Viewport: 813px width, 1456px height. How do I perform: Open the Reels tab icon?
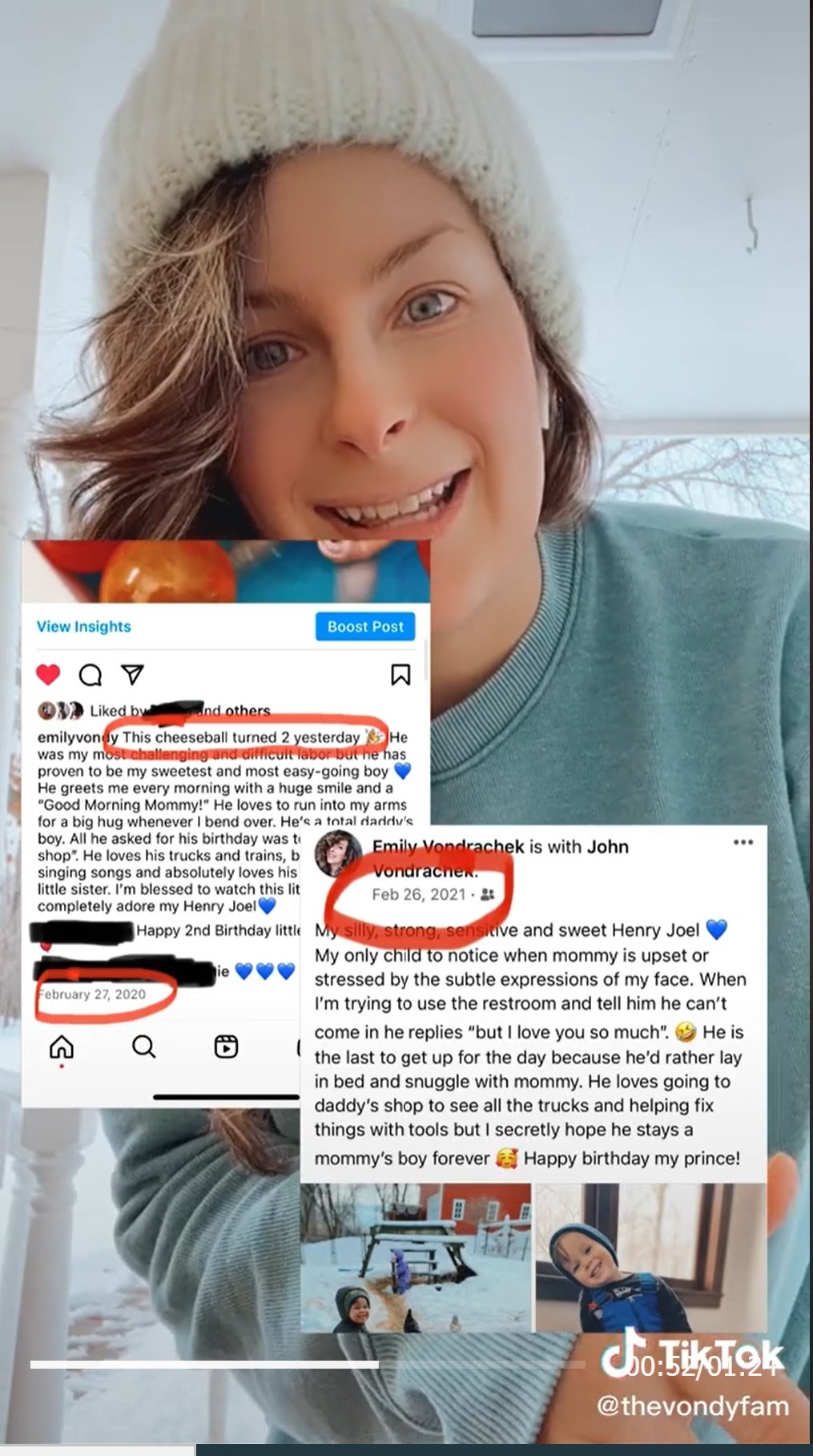tap(226, 1047)
